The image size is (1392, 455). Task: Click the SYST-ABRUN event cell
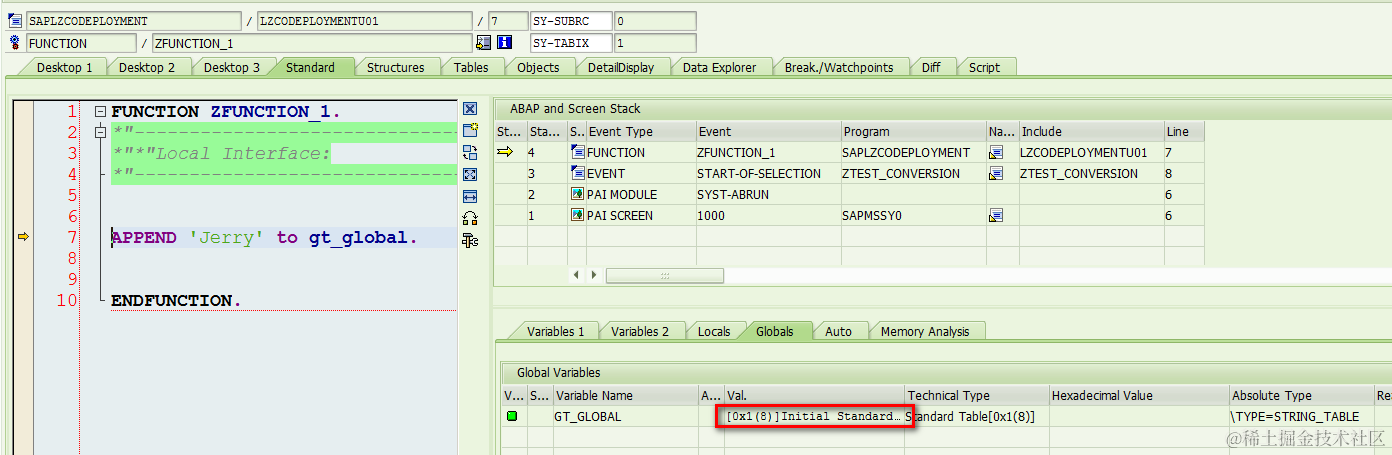coord(768,195)
